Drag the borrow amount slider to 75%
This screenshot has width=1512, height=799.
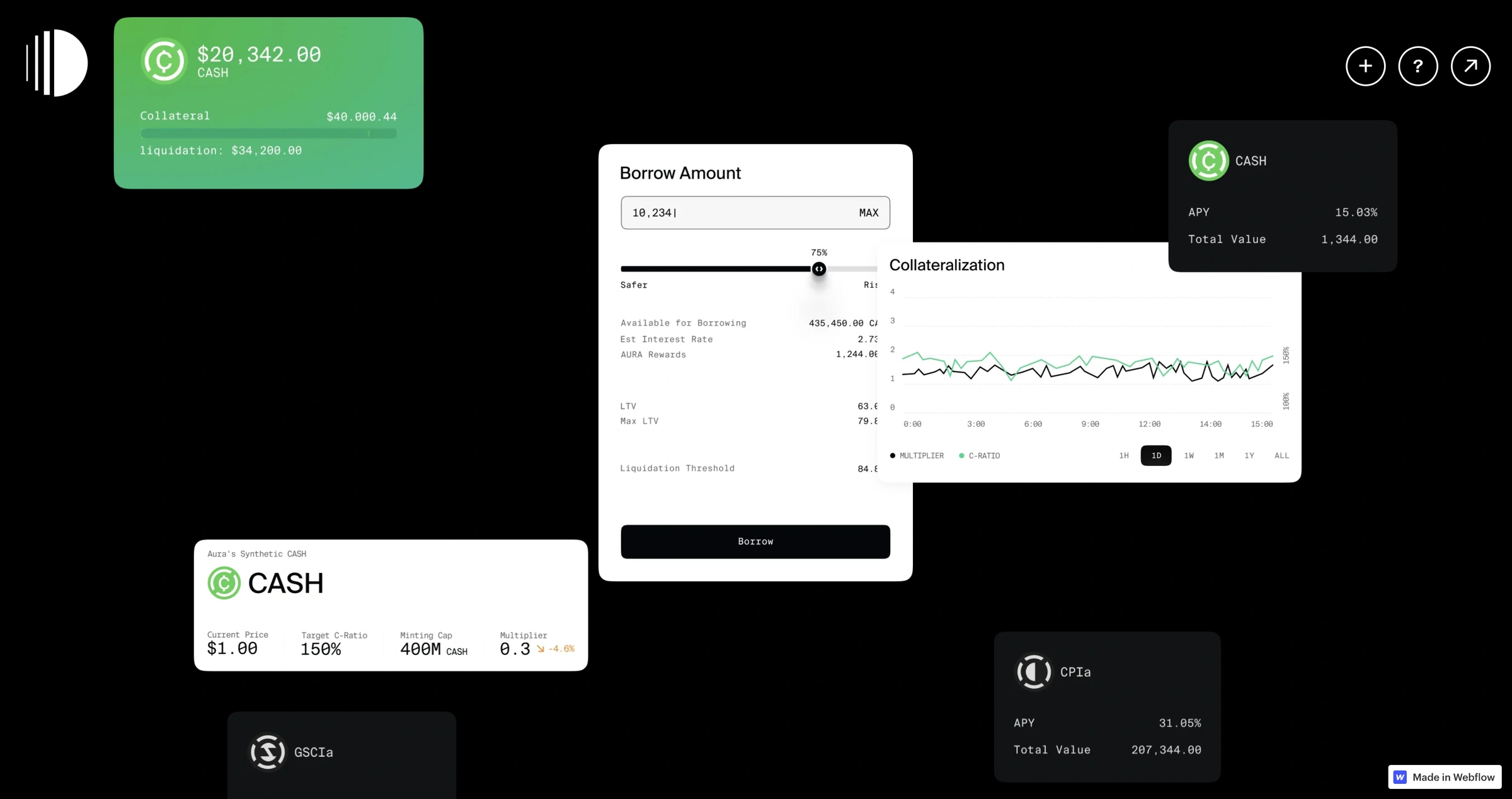[x=819, y=269]
